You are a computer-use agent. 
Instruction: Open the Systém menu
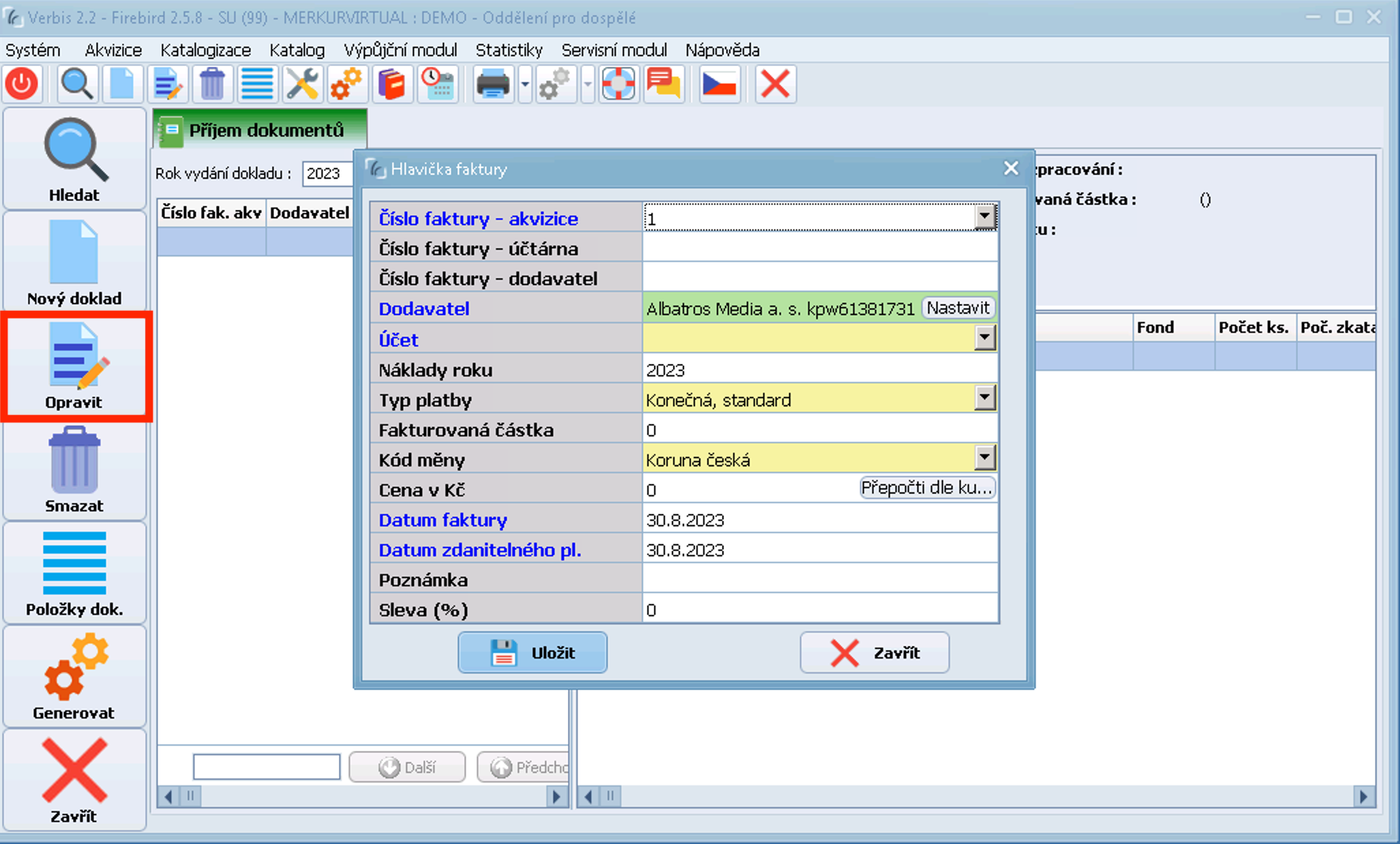(x=33, y=50)
